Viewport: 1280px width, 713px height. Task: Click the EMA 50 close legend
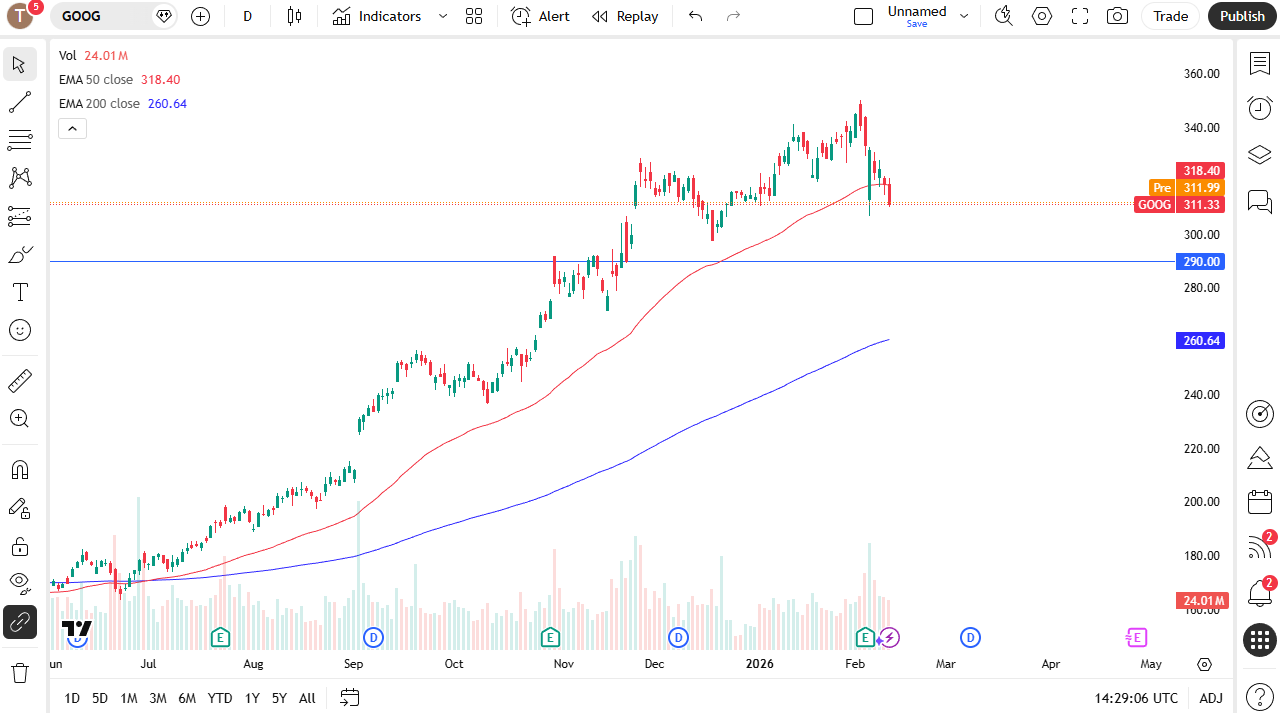pyautogui.click(x=119, y=79)
